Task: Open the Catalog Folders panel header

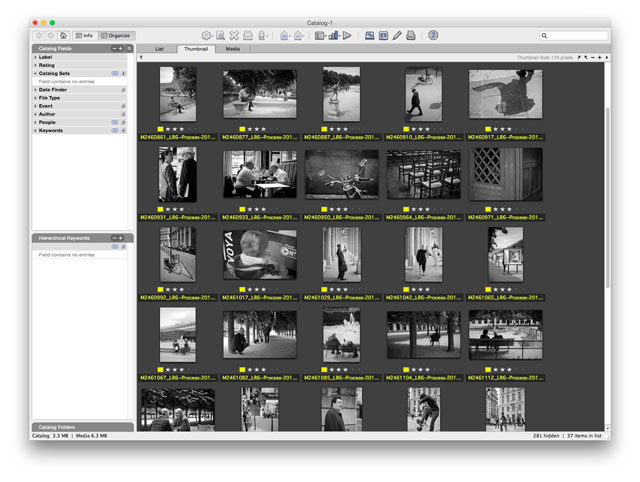Action: click(83, 427)
